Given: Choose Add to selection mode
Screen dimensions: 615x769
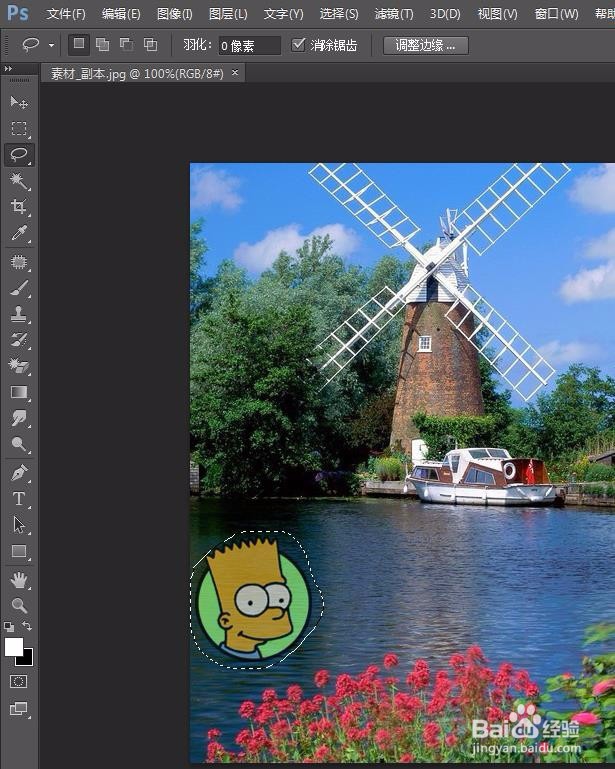Looking at the screenshot, I should point(102,45).
